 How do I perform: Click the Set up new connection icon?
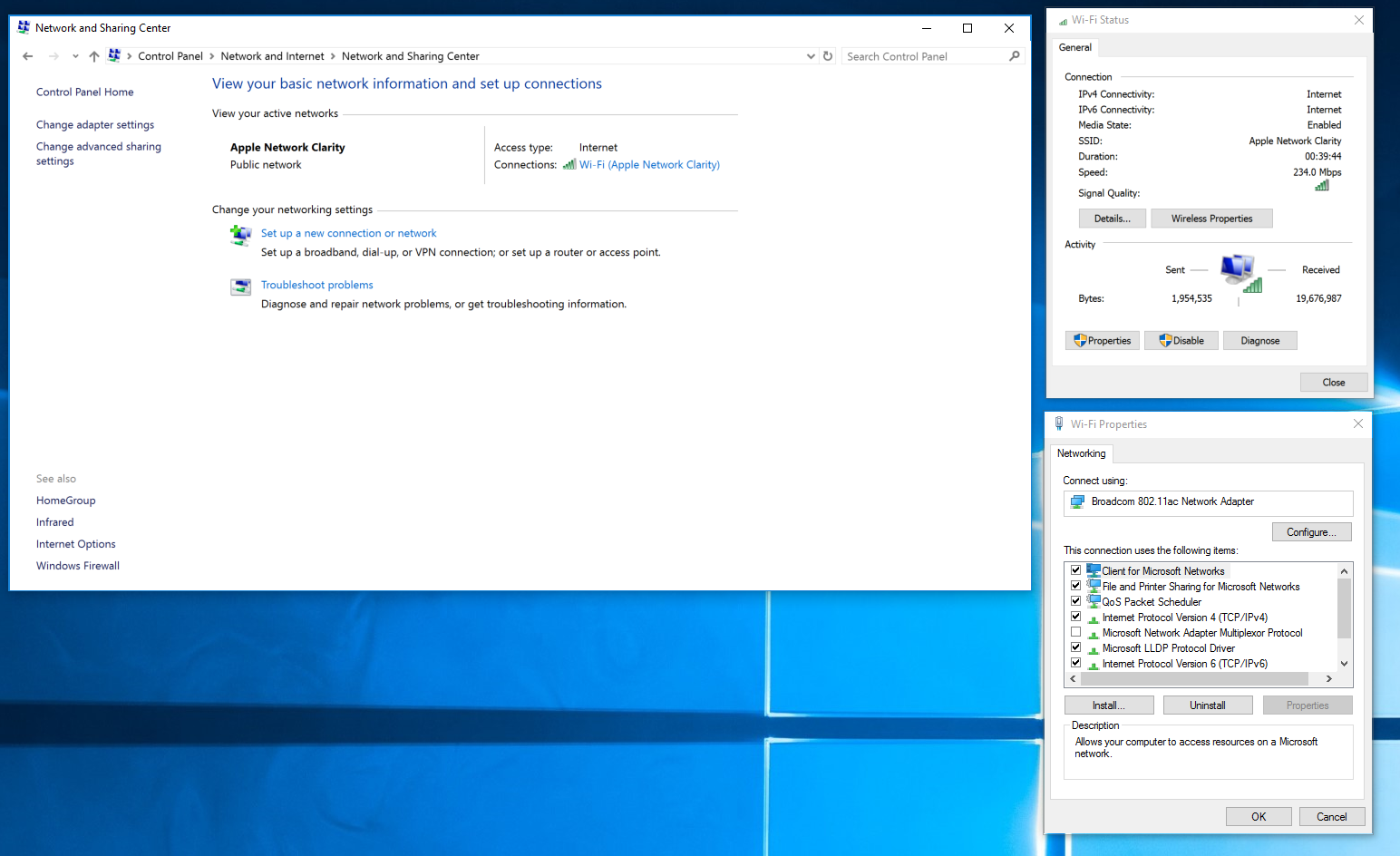240,236
